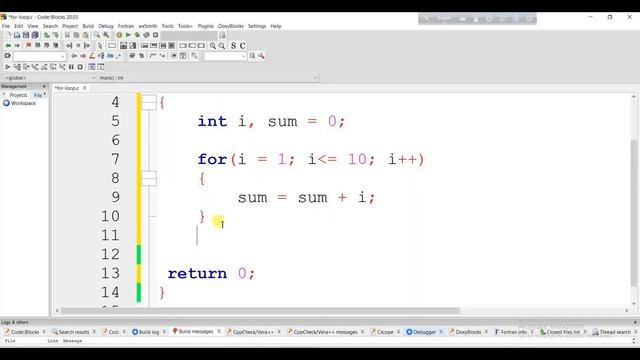Close the Management panel
640x360 pixels.
44,87
